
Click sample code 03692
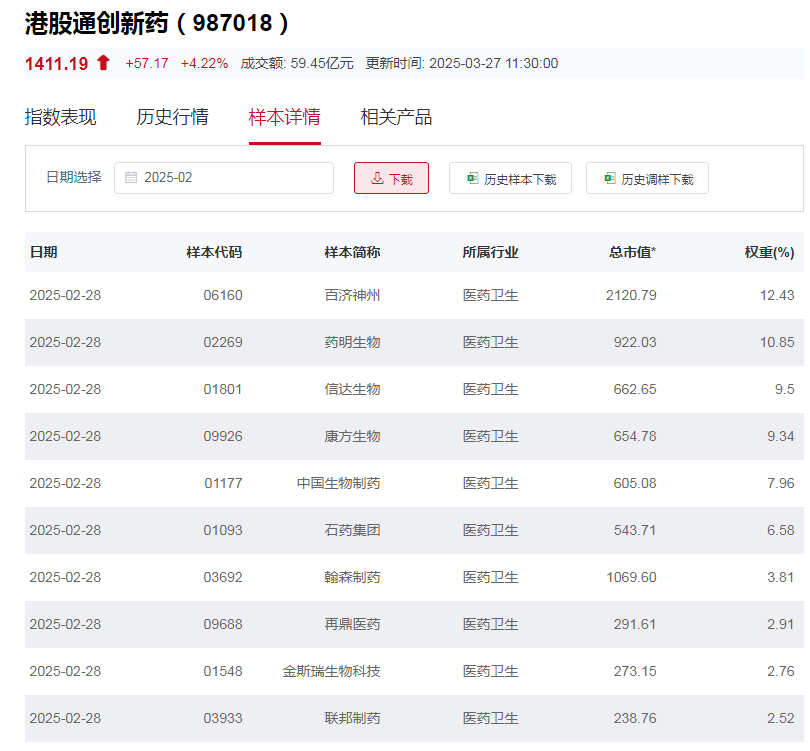click(x=223, y=577)
